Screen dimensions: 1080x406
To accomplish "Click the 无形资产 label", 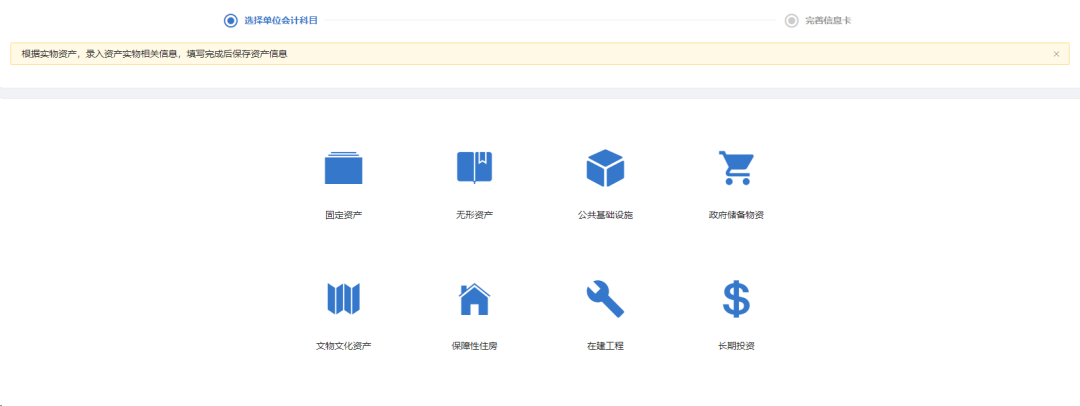I will pos(475,215).
